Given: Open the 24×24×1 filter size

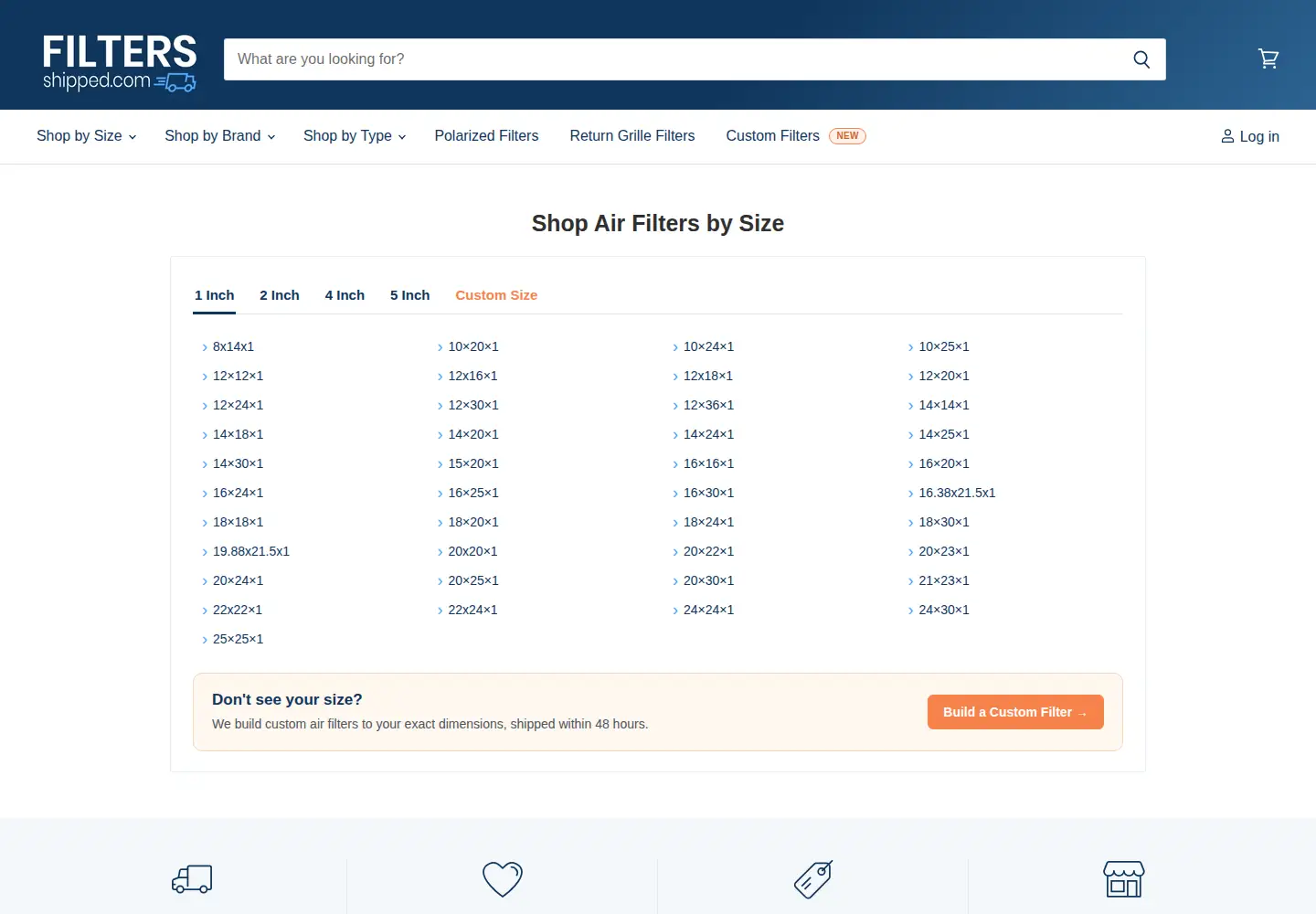Looking at the screenshot, I should [x=708, y=610].
